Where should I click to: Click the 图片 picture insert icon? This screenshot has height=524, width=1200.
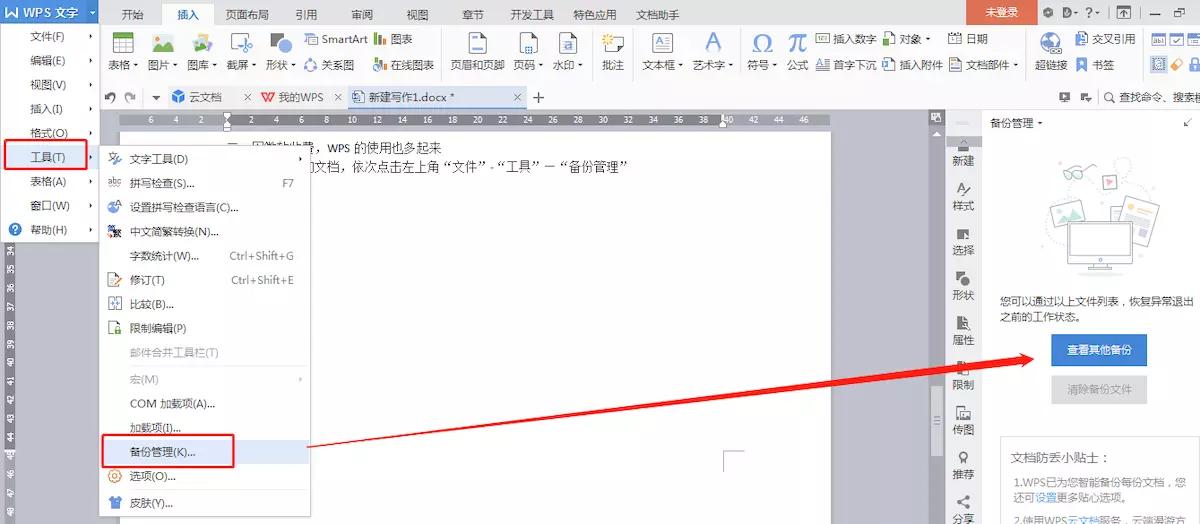tap(162, 44)
